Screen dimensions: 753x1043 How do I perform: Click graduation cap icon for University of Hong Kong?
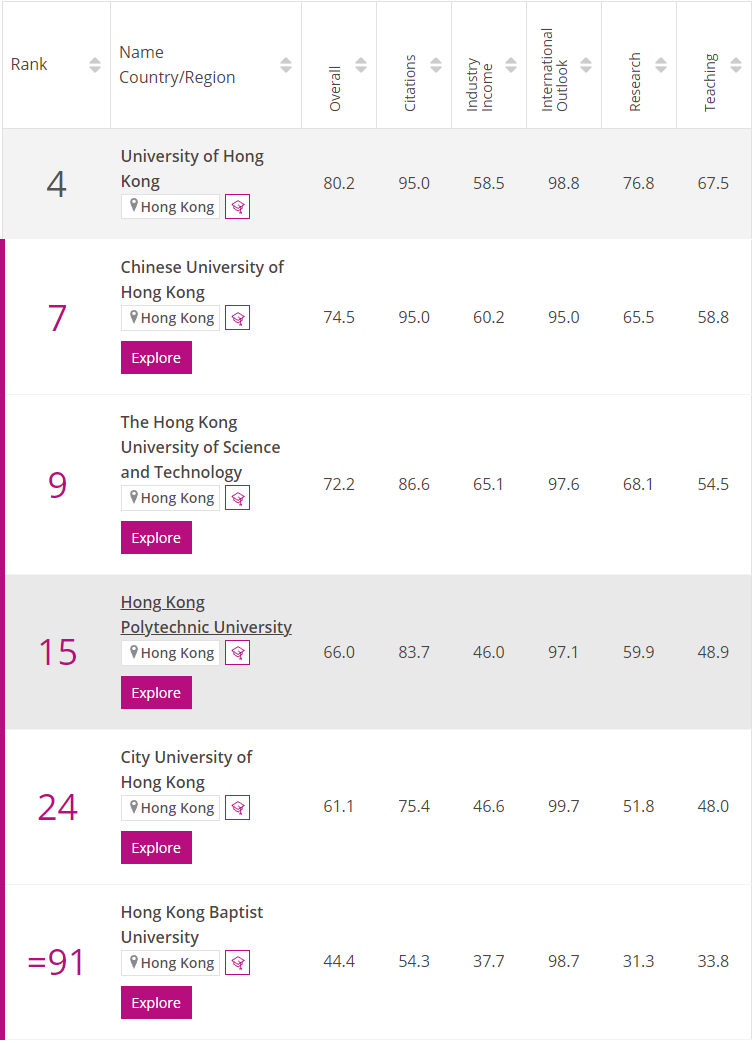click(x=237, y=207)
